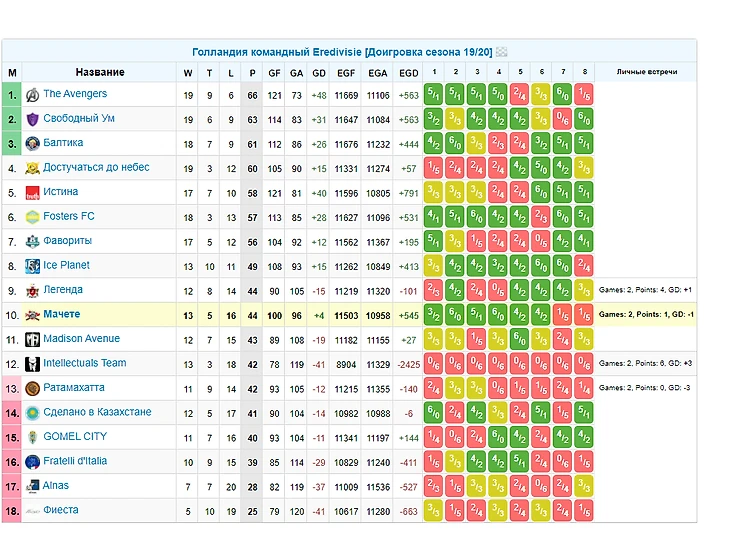
Task: Open the Madison Avenue team page
Action: coord(81,339)
